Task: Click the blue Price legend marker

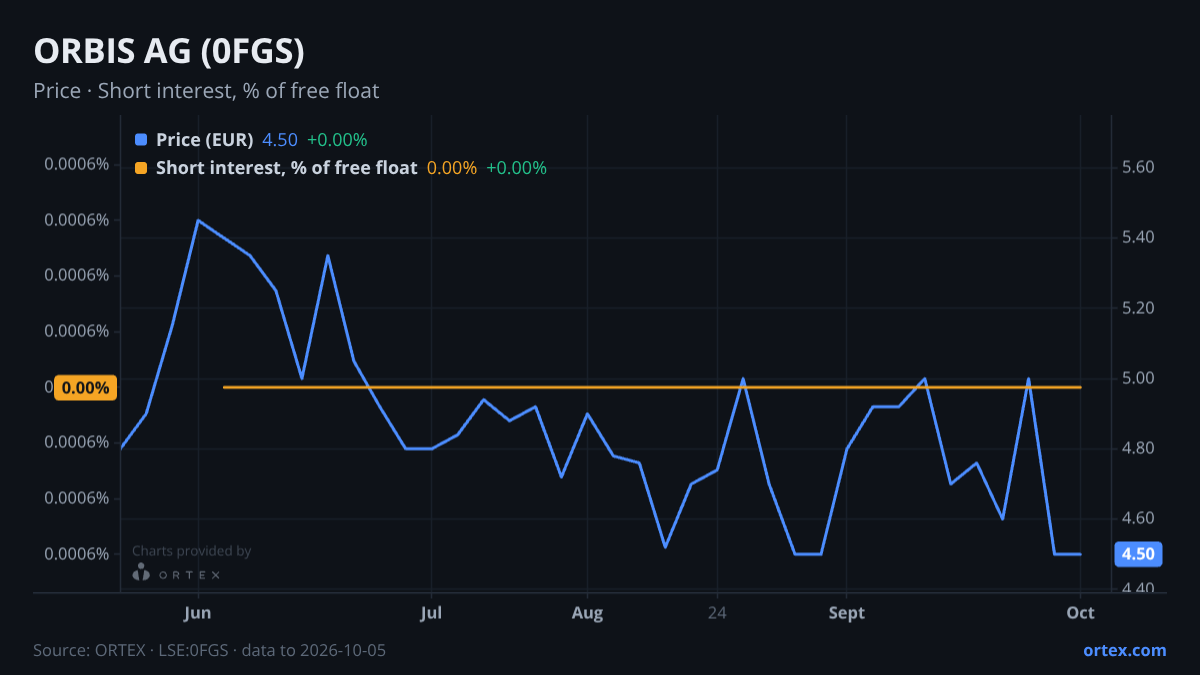Action: 141,140
